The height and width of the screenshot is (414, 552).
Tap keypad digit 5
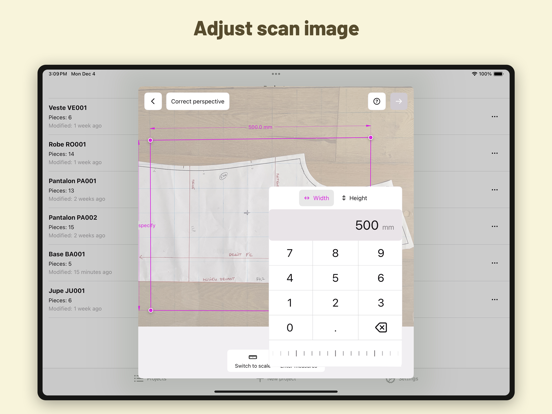(x=335, y=278)
